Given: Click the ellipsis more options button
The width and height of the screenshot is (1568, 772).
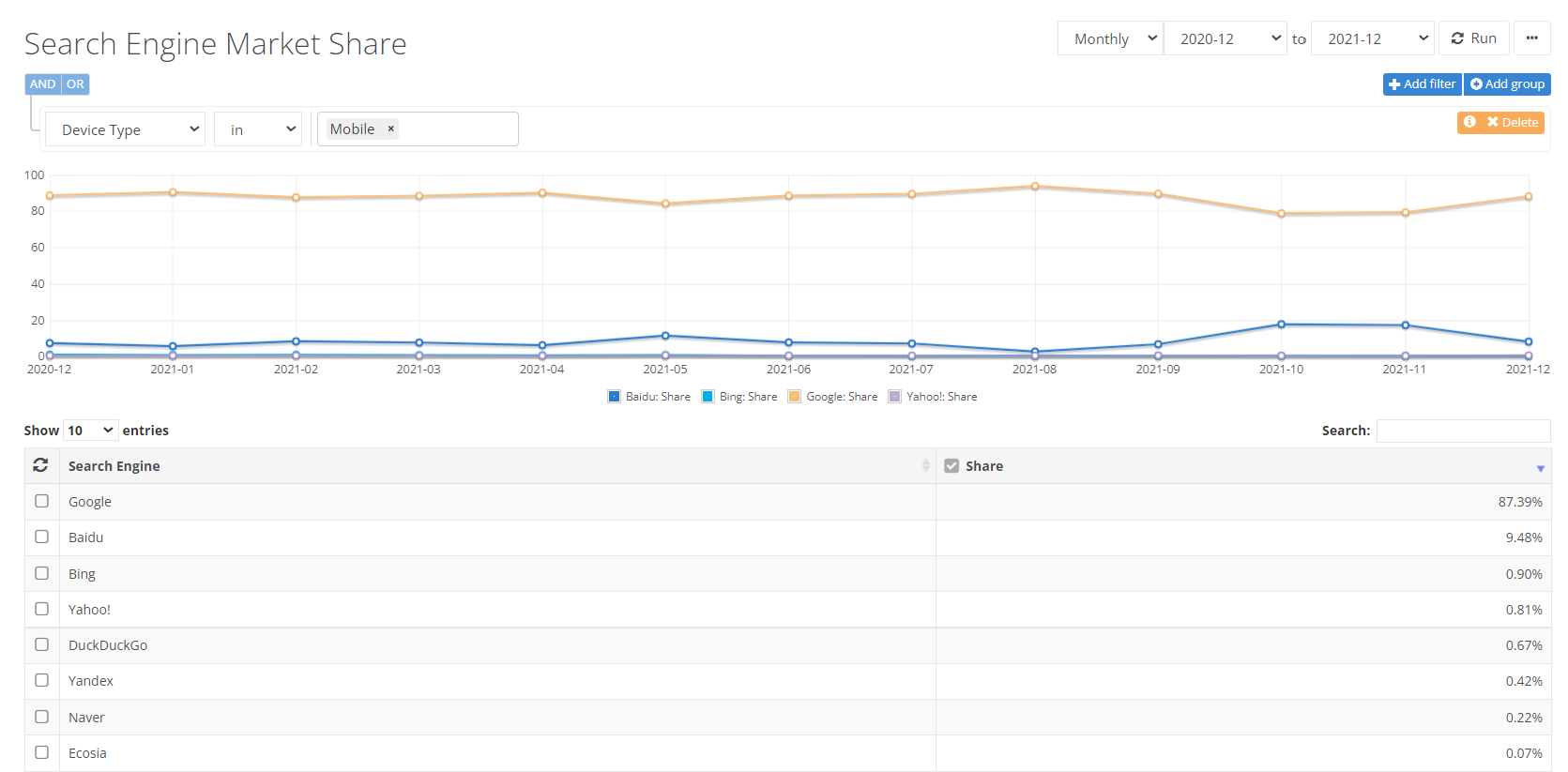Looking at the screenshot, I should [x=1531, y=38].
